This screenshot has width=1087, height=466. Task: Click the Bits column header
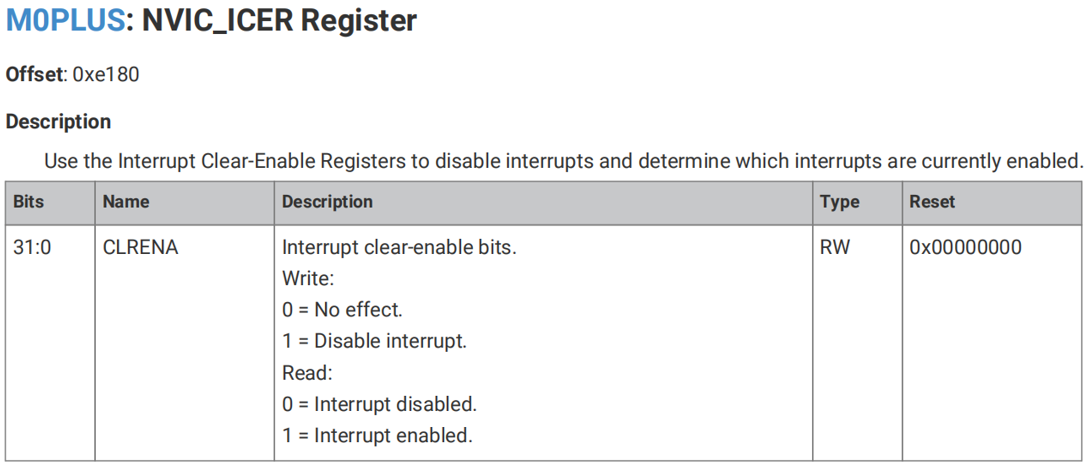pyautogui.click(x=28, y=202)
